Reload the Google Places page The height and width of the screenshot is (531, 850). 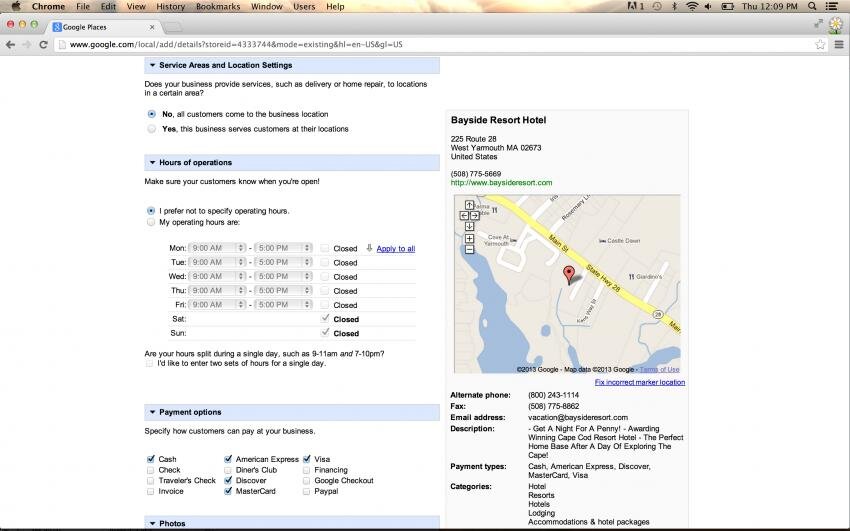pos(43,44)
